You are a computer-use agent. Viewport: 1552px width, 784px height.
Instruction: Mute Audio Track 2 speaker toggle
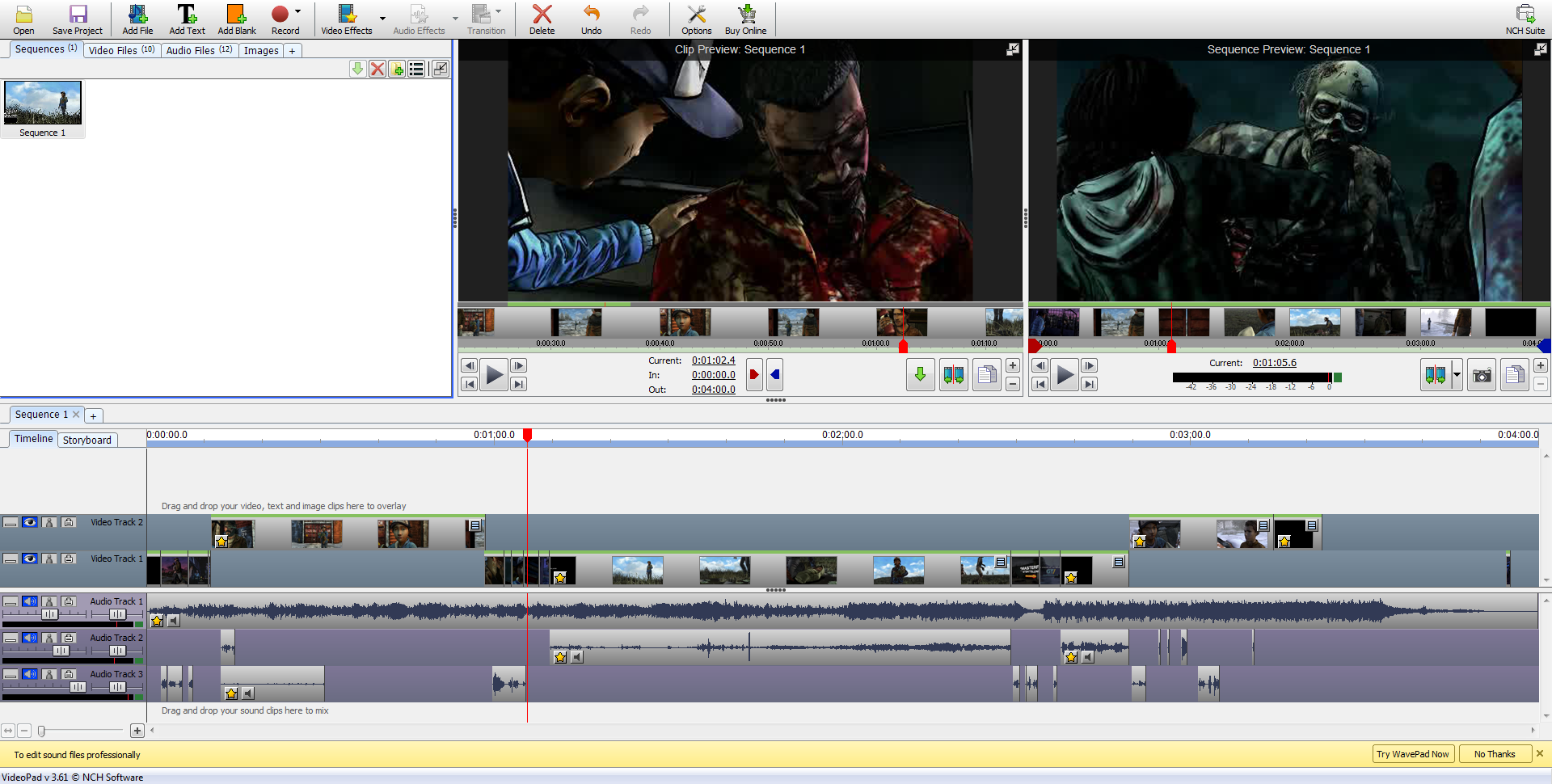[30, 638]
